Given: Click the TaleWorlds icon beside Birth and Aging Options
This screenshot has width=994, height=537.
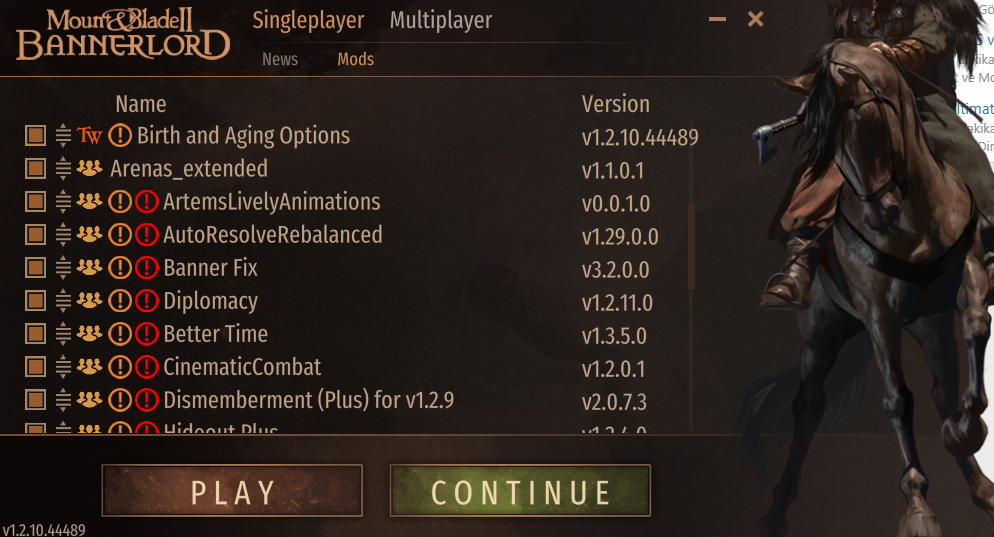Looking at the screenshot, I should click(89, 135).
